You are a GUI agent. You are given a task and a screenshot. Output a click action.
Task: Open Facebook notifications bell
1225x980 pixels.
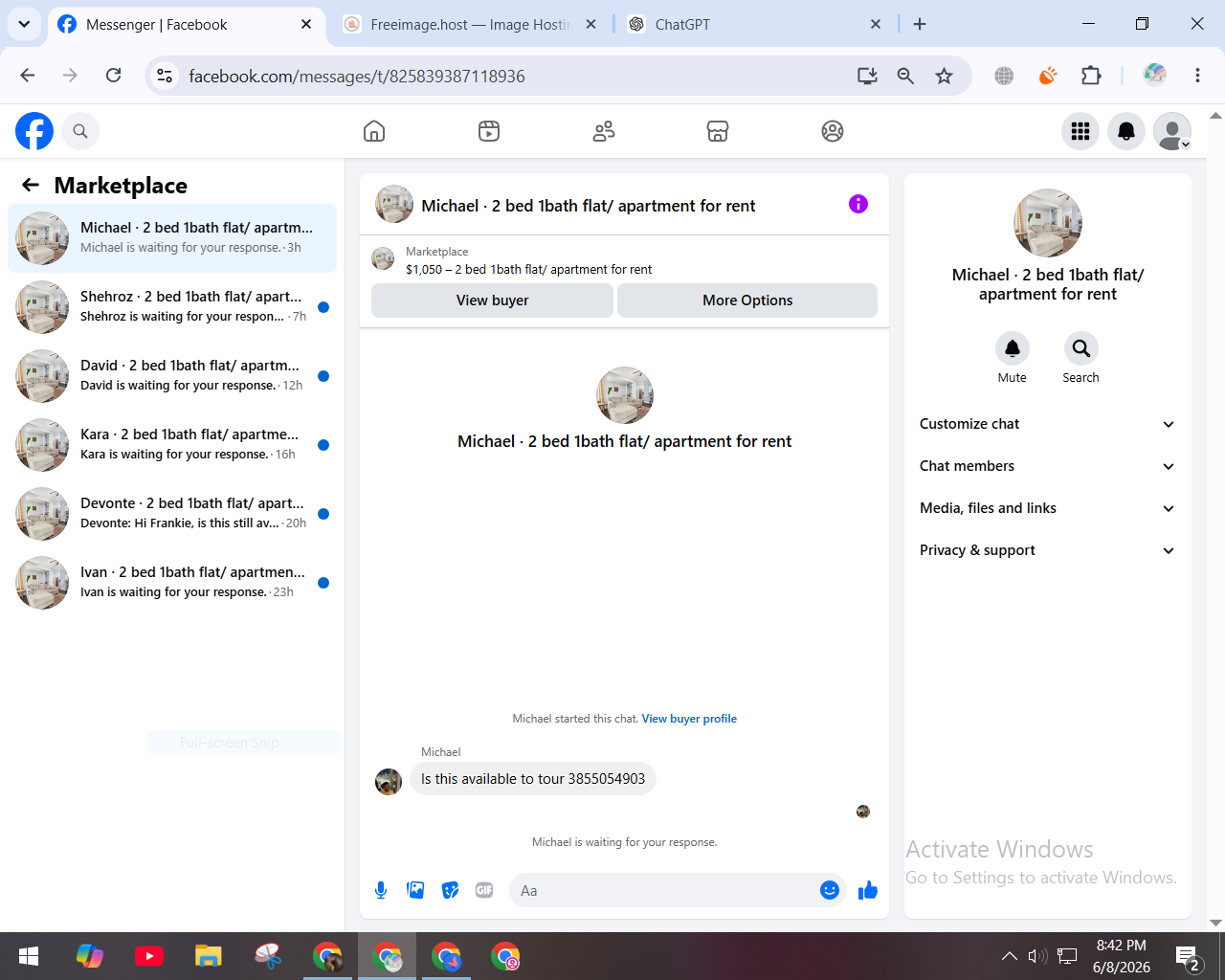1126,131
